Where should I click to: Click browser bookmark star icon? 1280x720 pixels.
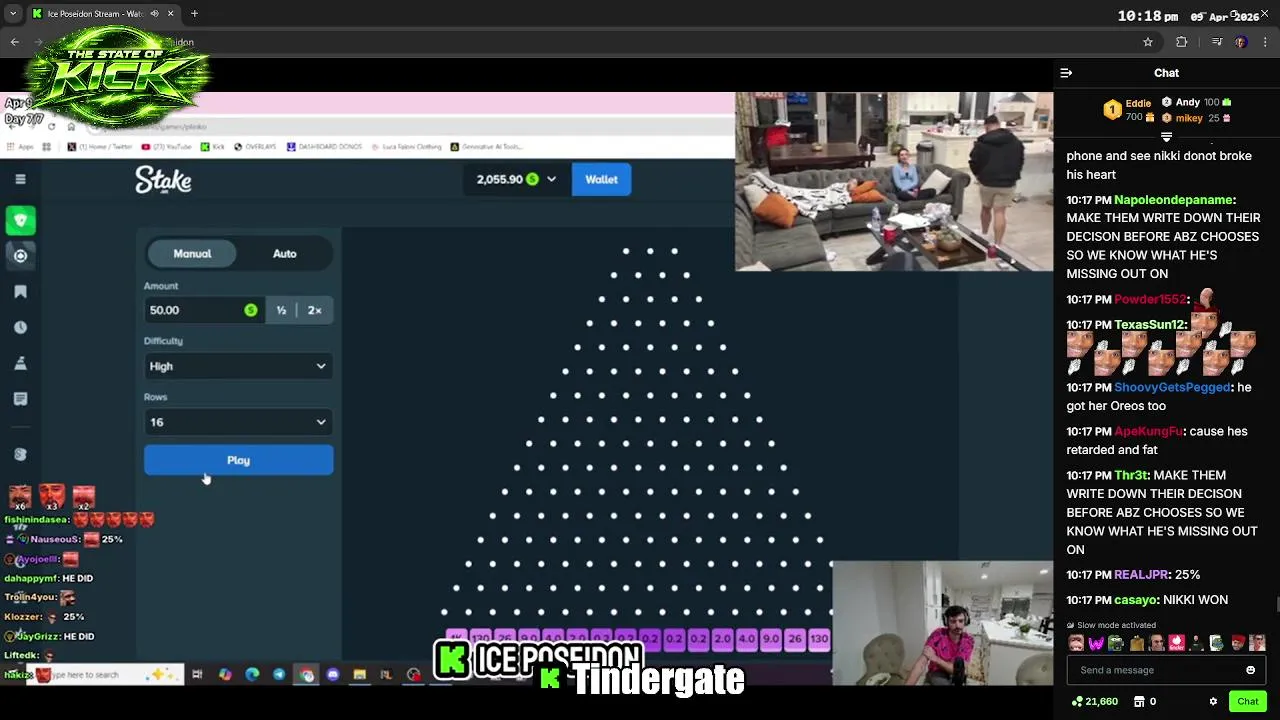[1148, 42]
